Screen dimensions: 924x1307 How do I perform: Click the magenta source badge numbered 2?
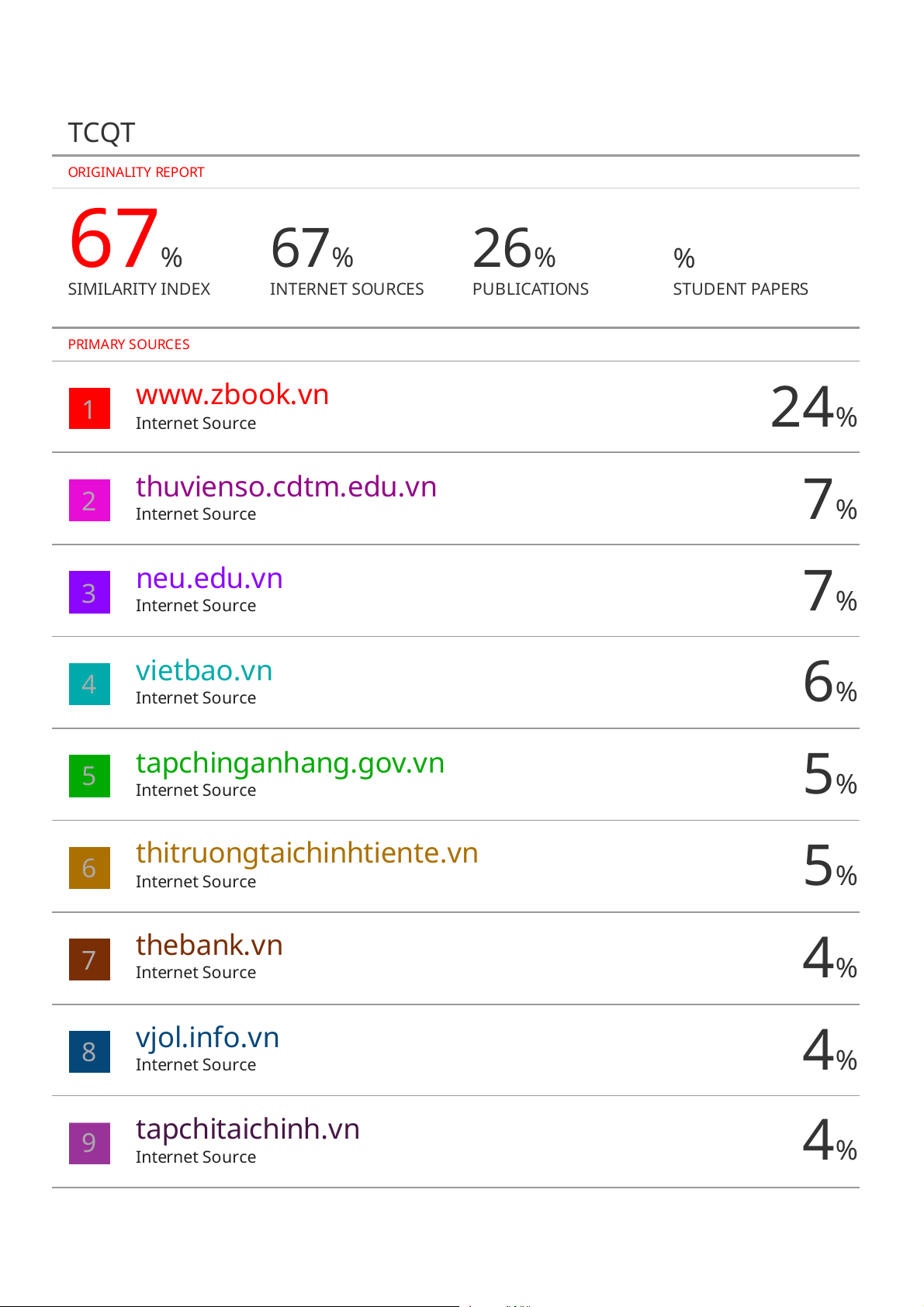[x=89, y=500]
